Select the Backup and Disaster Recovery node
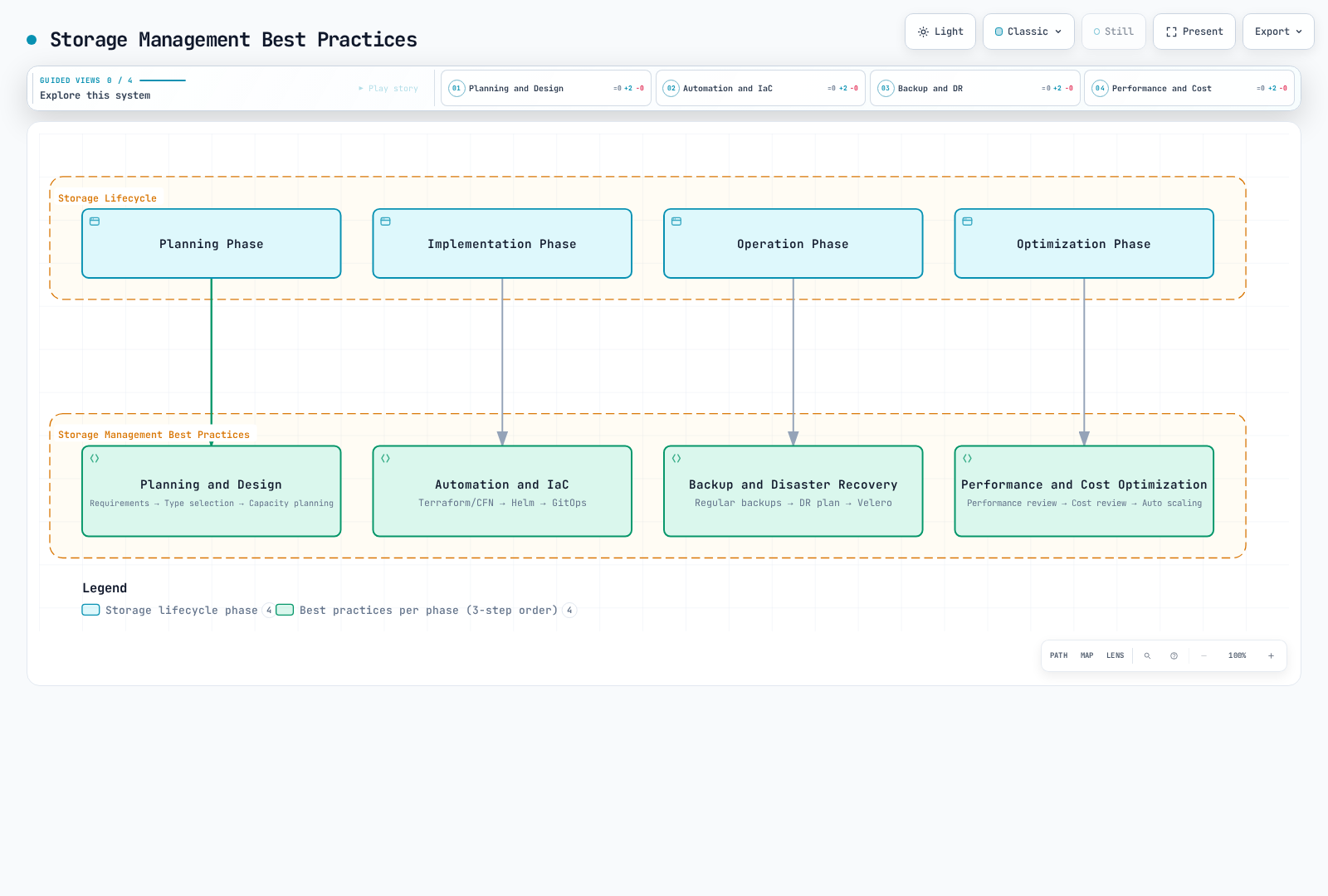This screenshot has width=1328, height=896. tap(793, 491)
